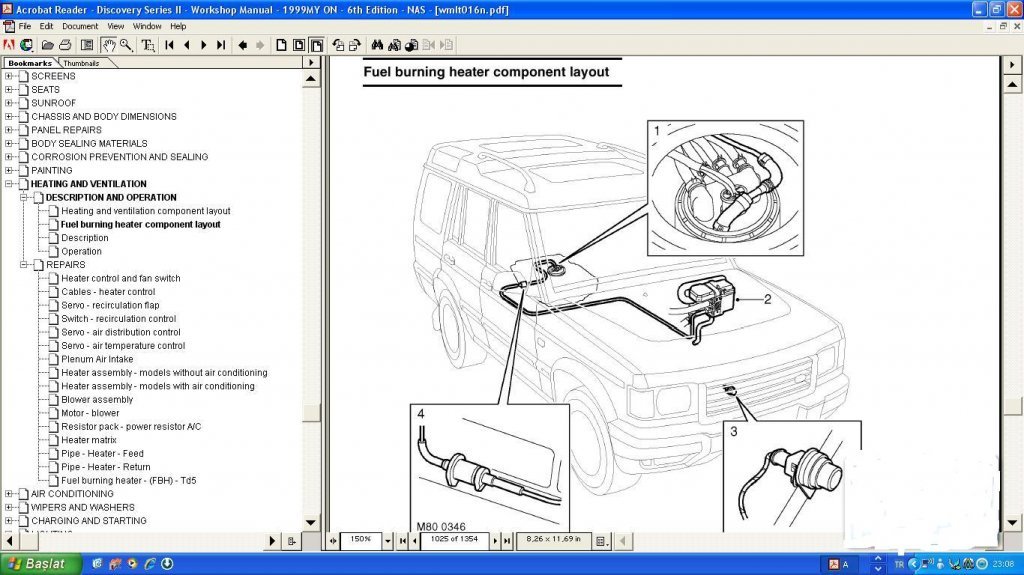The width and height of the screenshot is (1024, 575).
Task: Open the zoom percentage dropdown arrow
Action: [x=388, y=541]
